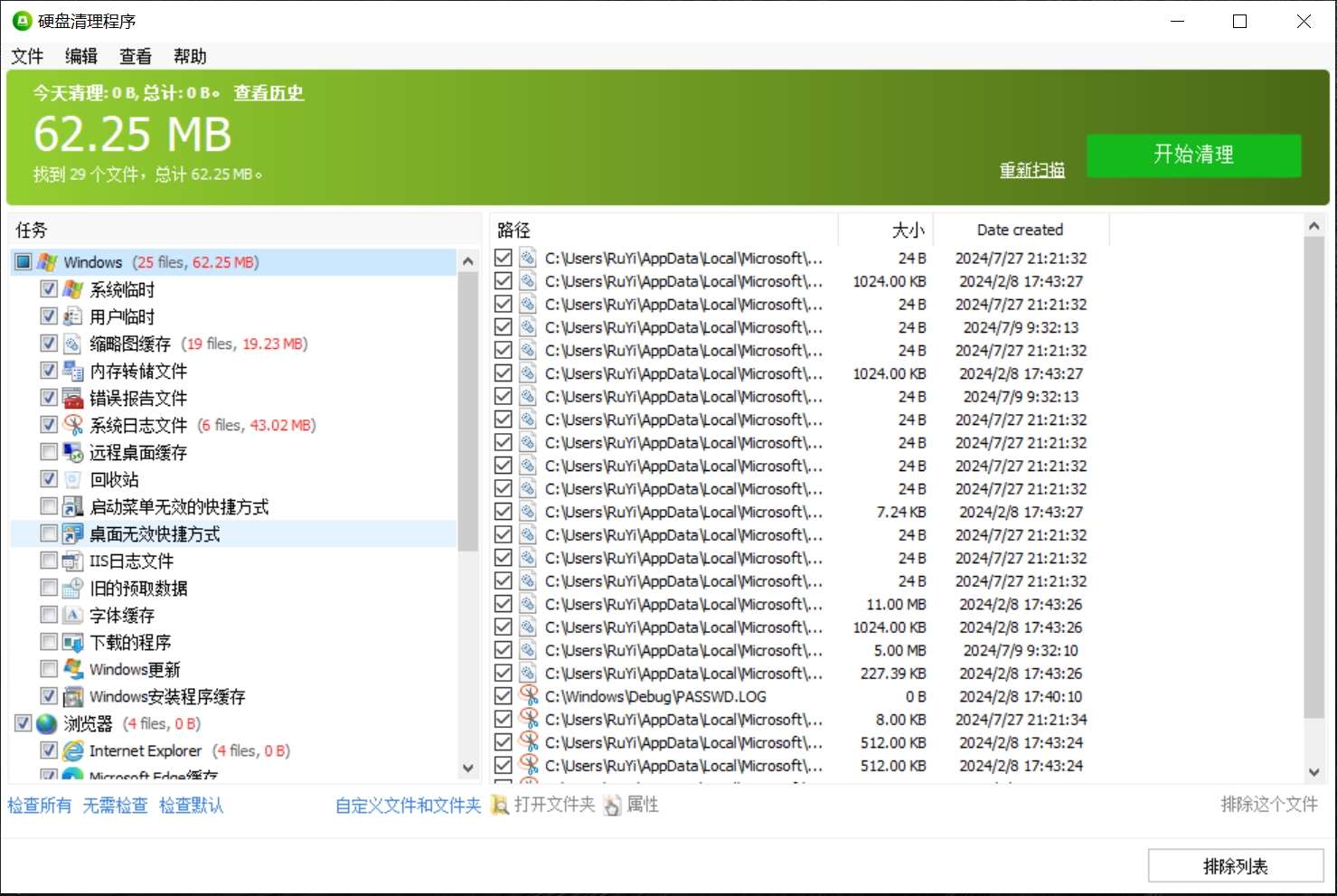This screenshot has width=1337, height=896.
Task: Open the 帮助 menu
Action: [189, 56]
